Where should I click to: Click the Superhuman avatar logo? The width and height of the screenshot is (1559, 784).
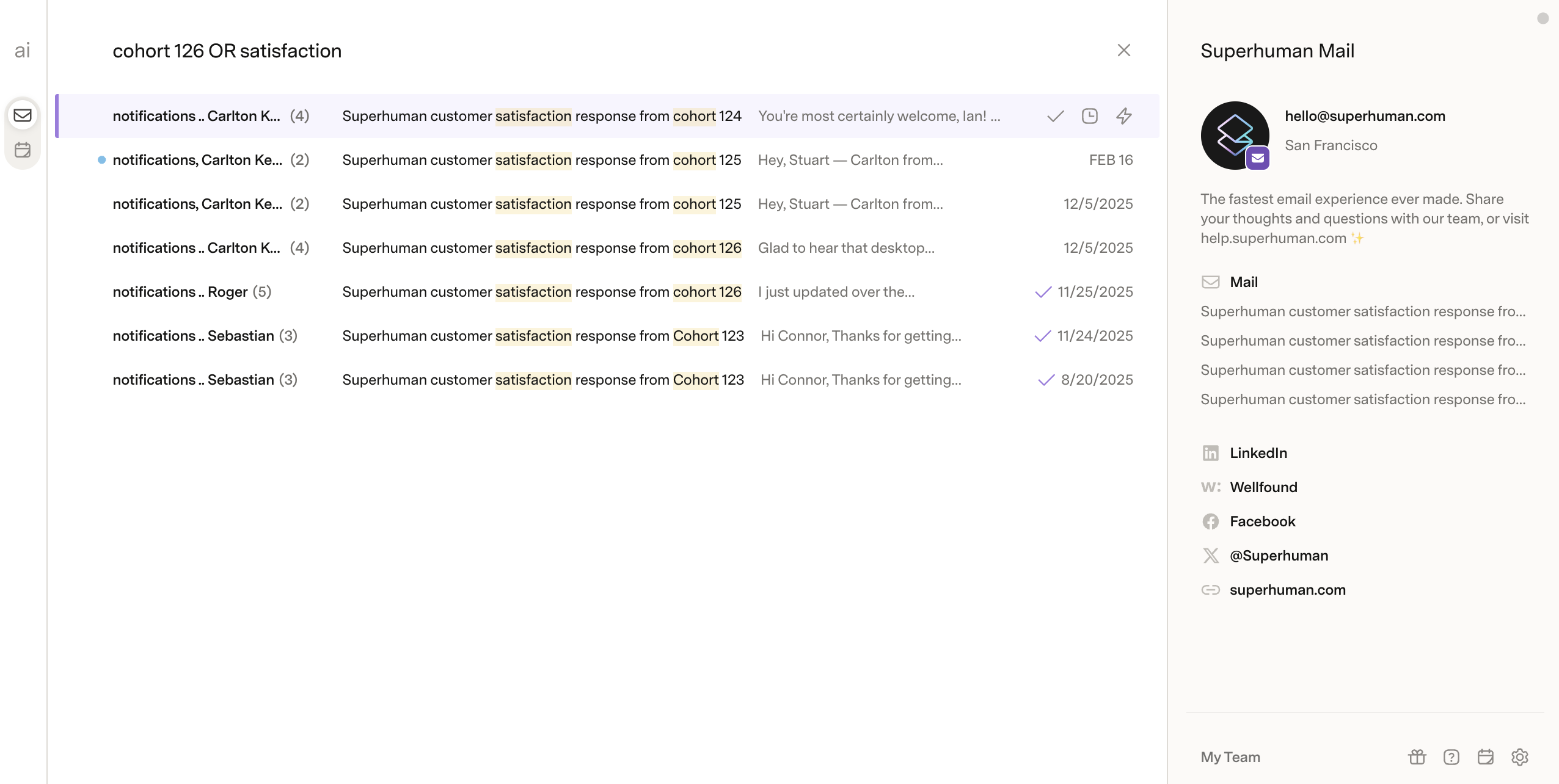[x=1235, y=136]
